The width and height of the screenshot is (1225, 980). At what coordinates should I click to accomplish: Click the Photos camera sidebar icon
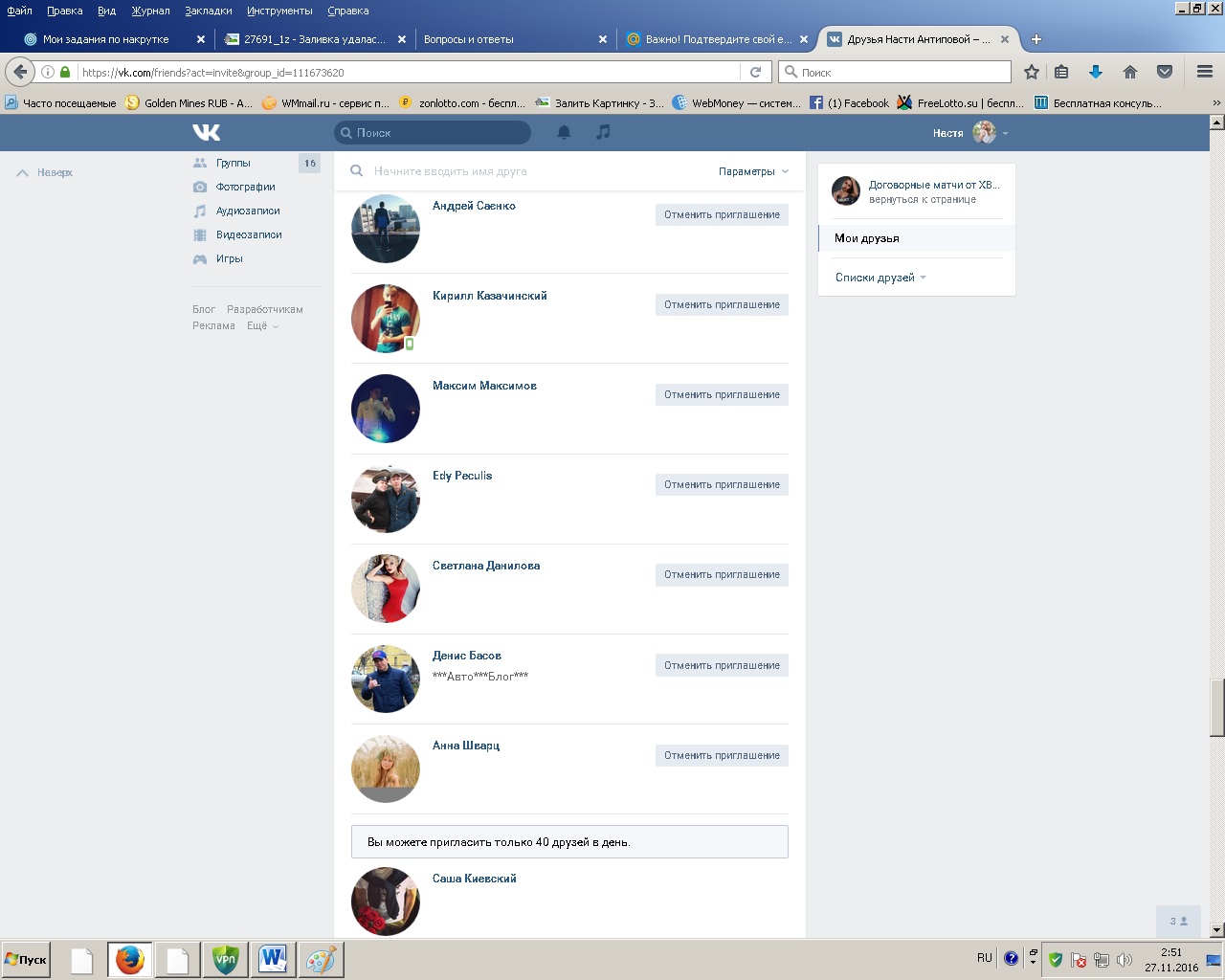tap(200, 187)
